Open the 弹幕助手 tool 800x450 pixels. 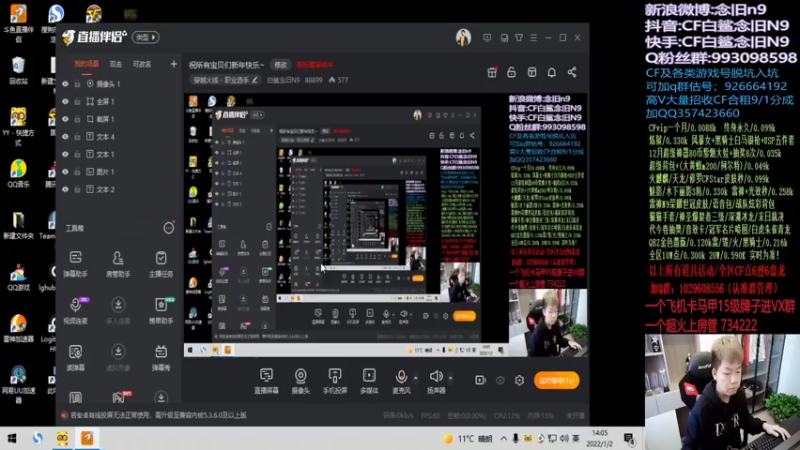[76, 264]
